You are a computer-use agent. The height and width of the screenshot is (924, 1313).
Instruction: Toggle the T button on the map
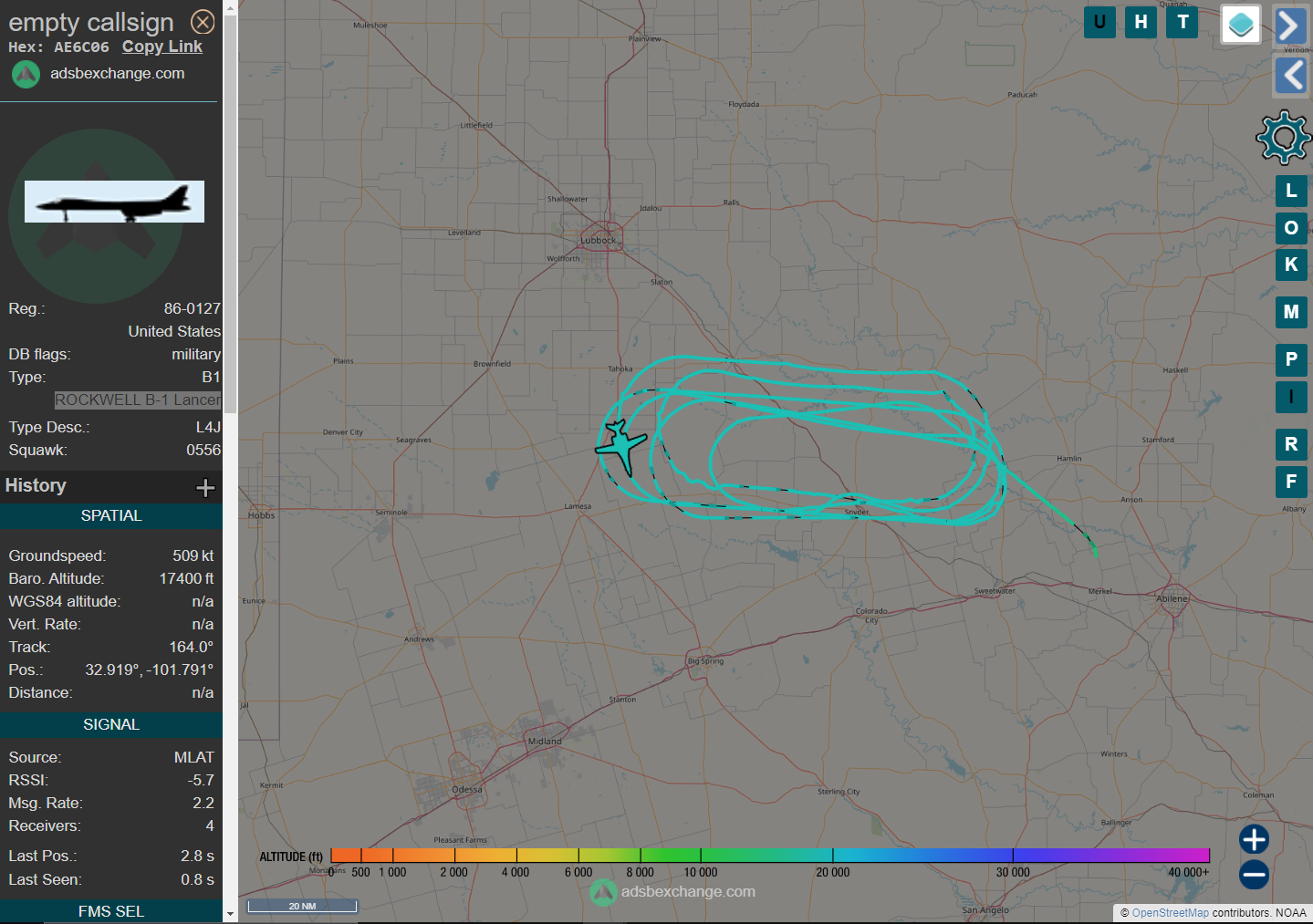pyautogui.click(x=1183, y=22)
